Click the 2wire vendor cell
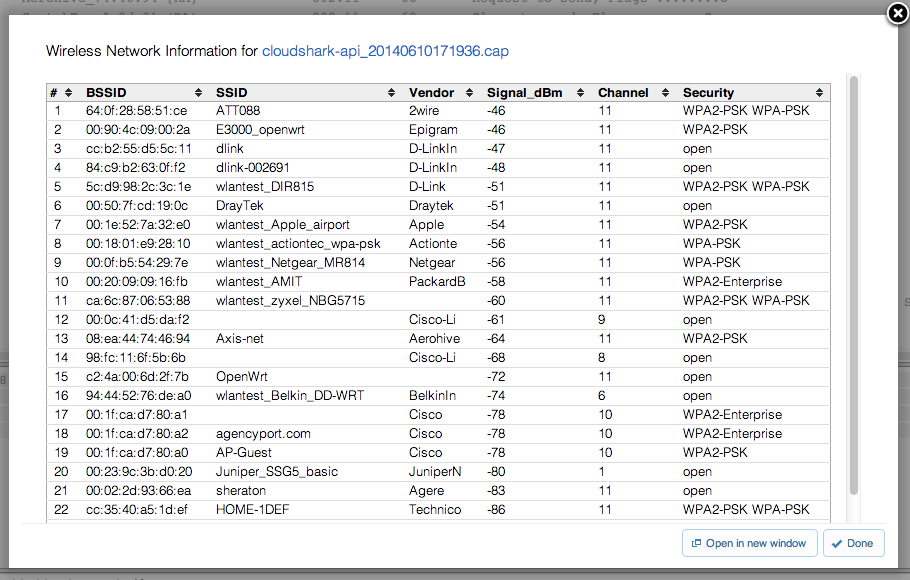This screenshot has height=580, width=910. (424, 110)
